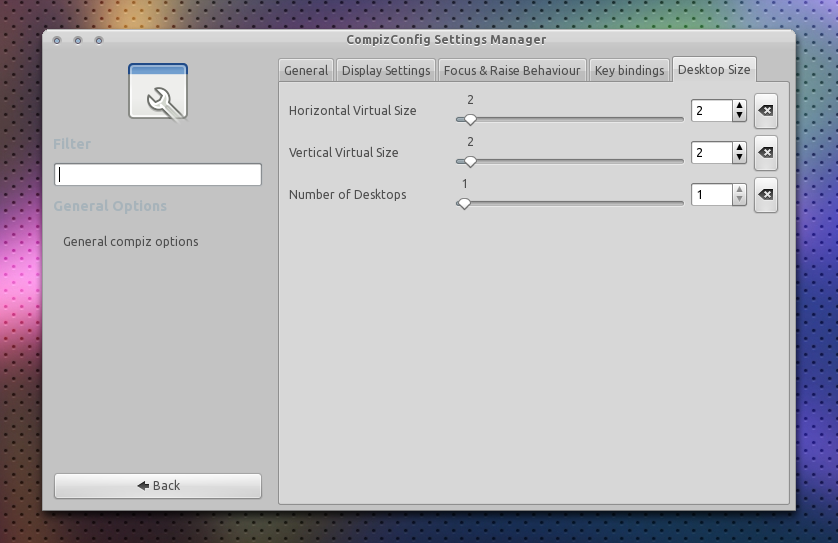Click the Vertical Virtual Size slider handle
Viewport: 838px width, 543px height.
tap(470, 161)
